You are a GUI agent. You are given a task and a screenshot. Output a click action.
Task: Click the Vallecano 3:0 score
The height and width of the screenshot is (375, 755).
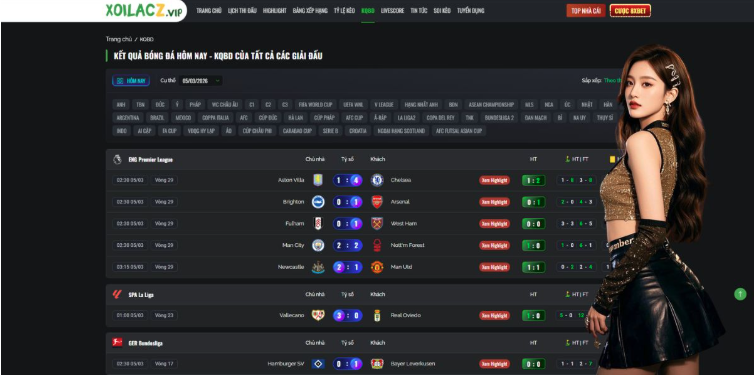click(x=347, y=315)
